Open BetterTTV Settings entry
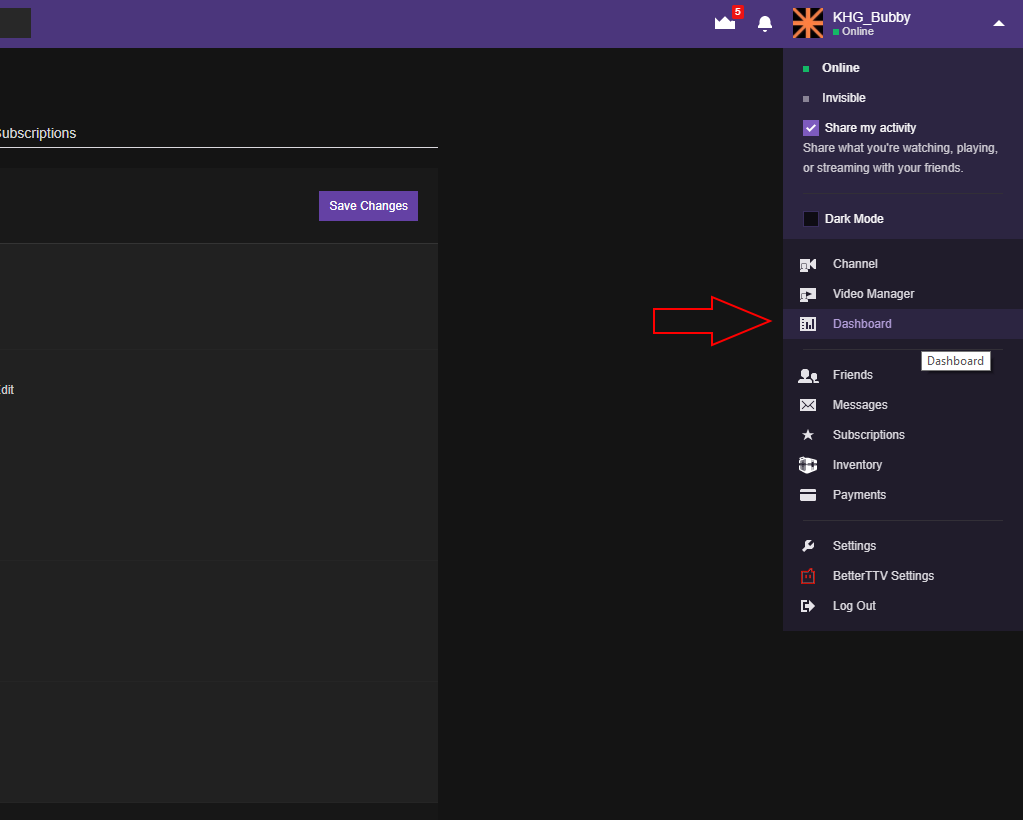The image size is (1023, 820). click(903, 576)
